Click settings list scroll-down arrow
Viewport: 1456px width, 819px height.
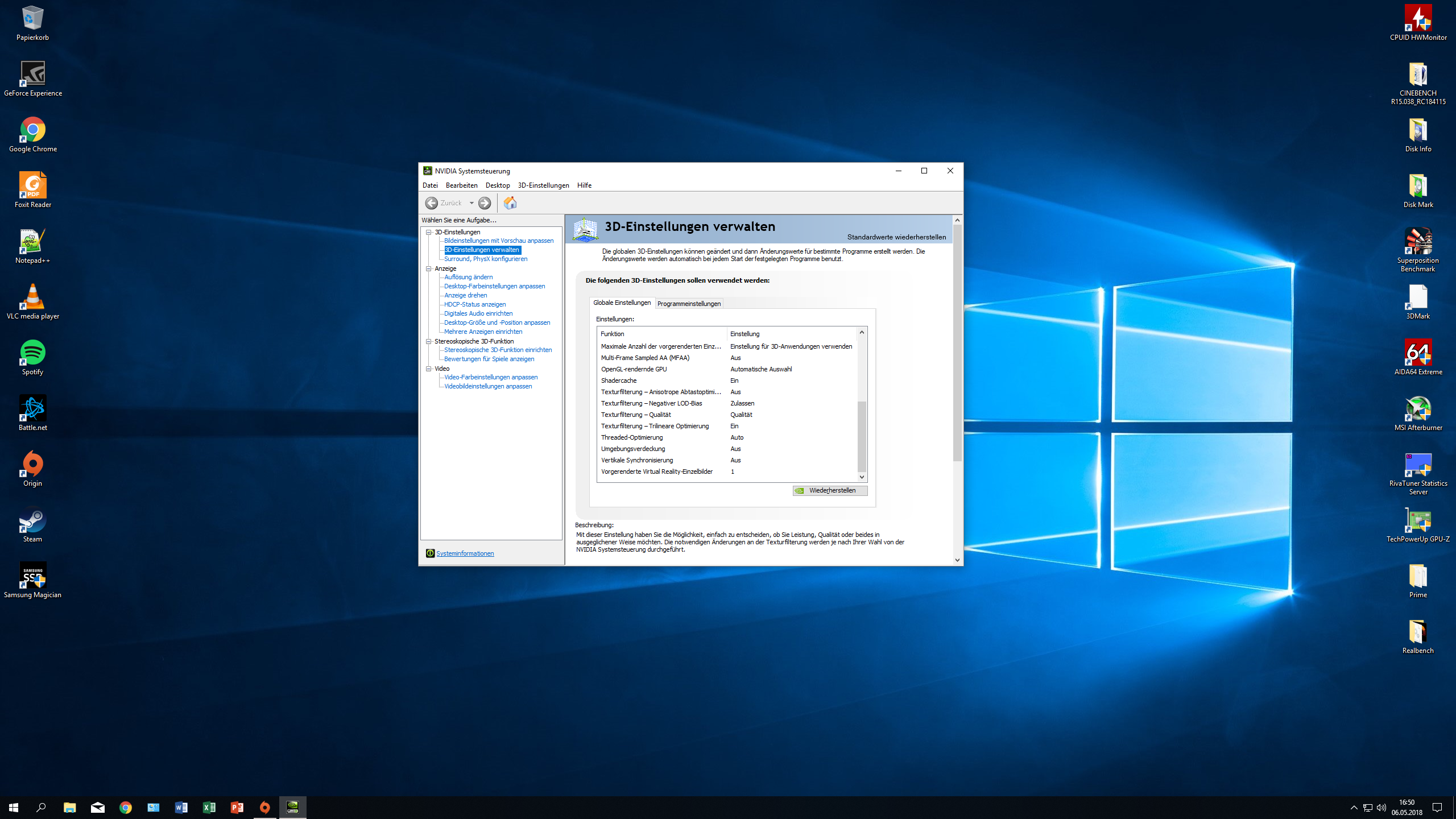pos(862,477)
